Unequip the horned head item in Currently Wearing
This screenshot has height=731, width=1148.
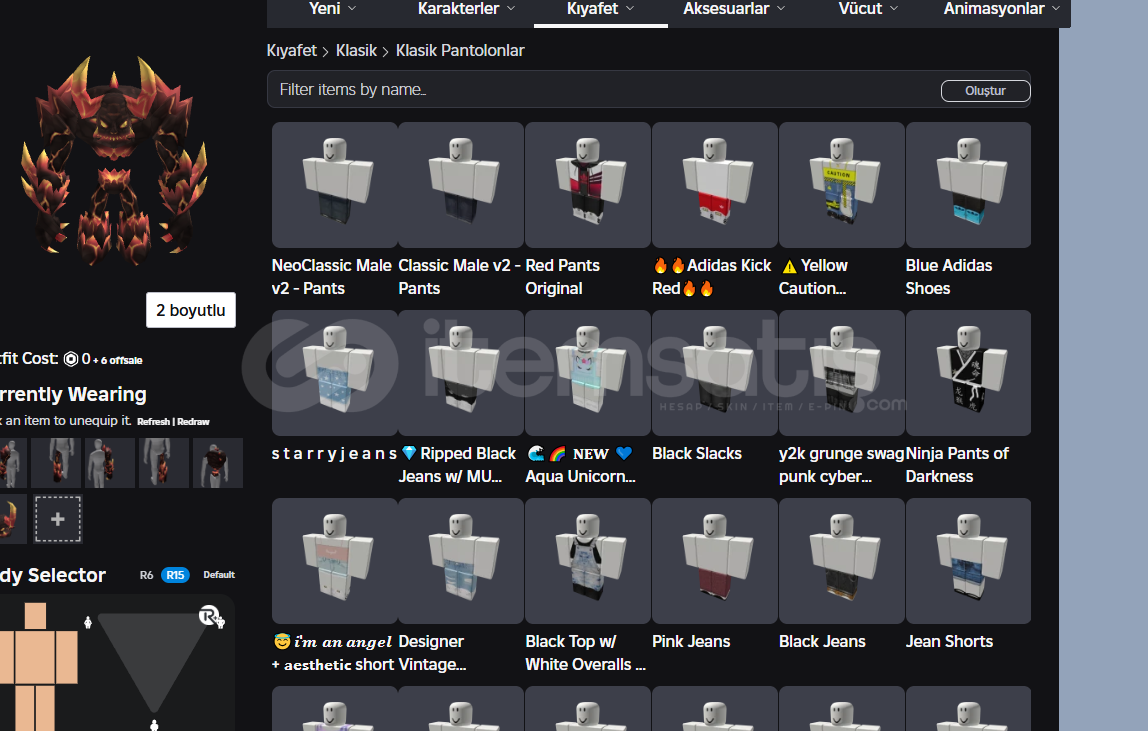coord(13,519)
